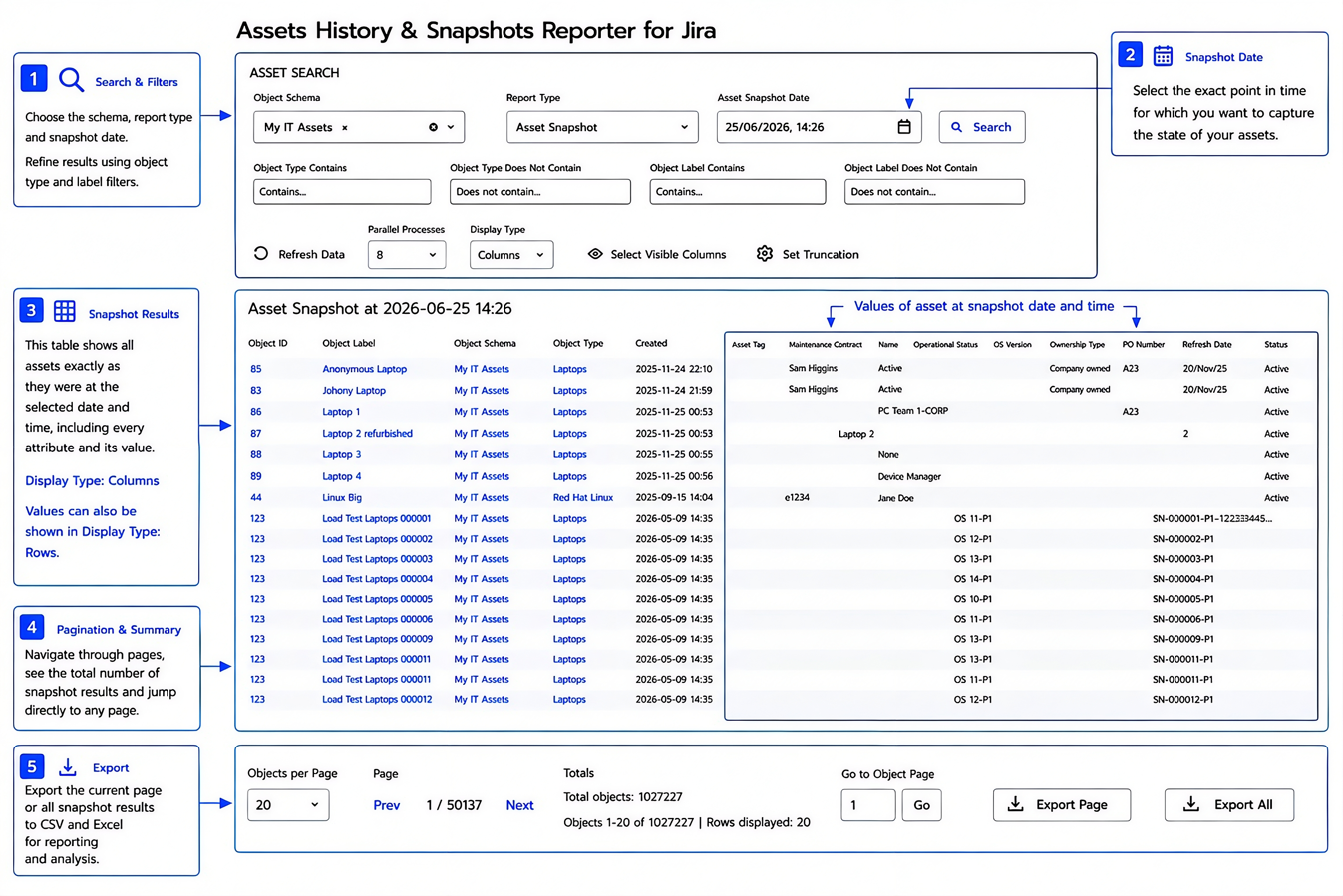Clear the My IT Assets schema selection
Image resolution: width=1343 pixels, height=896 pixels.
(433, 127)
